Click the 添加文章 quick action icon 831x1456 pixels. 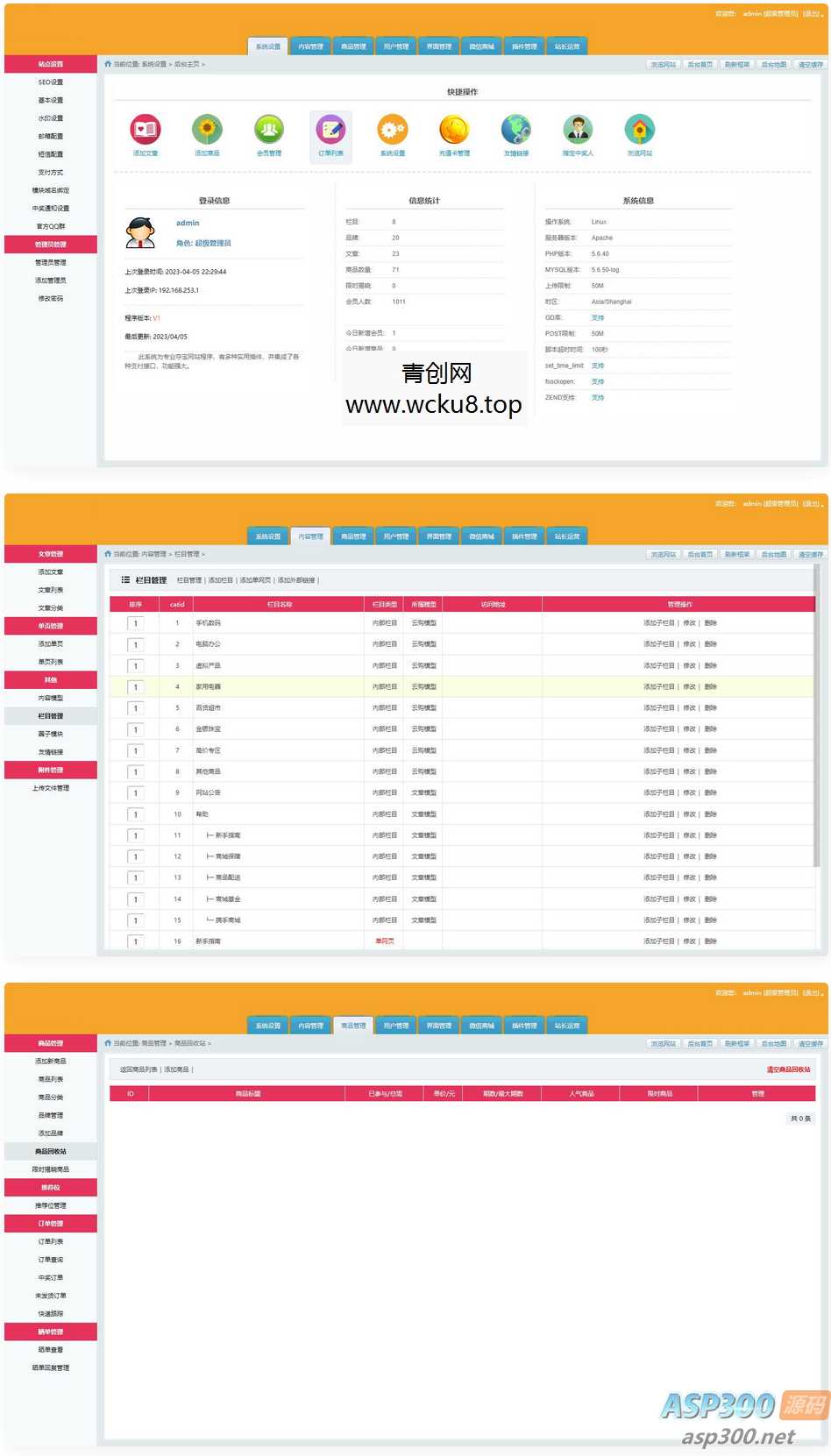(146, 130)
